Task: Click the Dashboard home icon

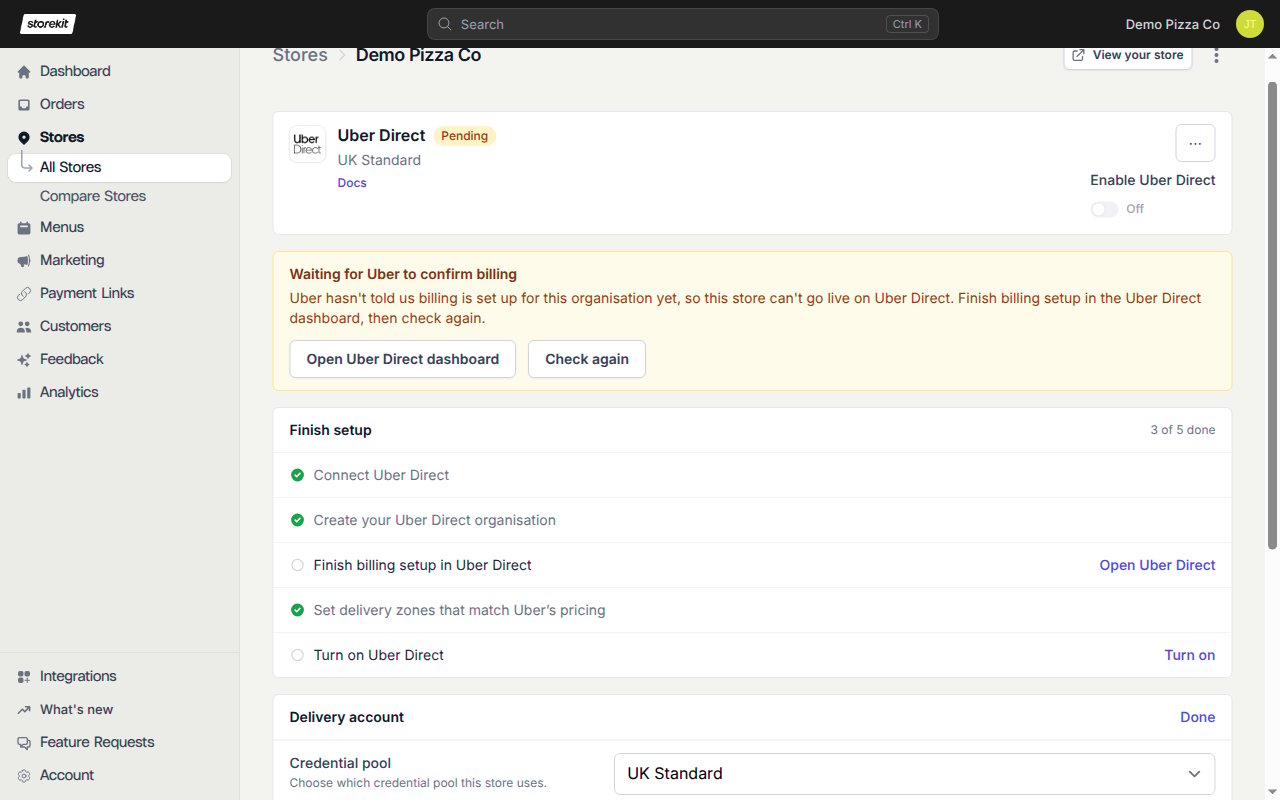Action: pyautogui.click(x=24, y=72)
